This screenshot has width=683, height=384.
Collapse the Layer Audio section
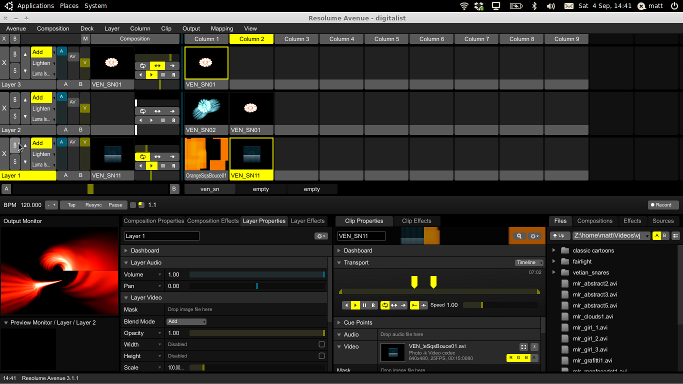[125, 263]
